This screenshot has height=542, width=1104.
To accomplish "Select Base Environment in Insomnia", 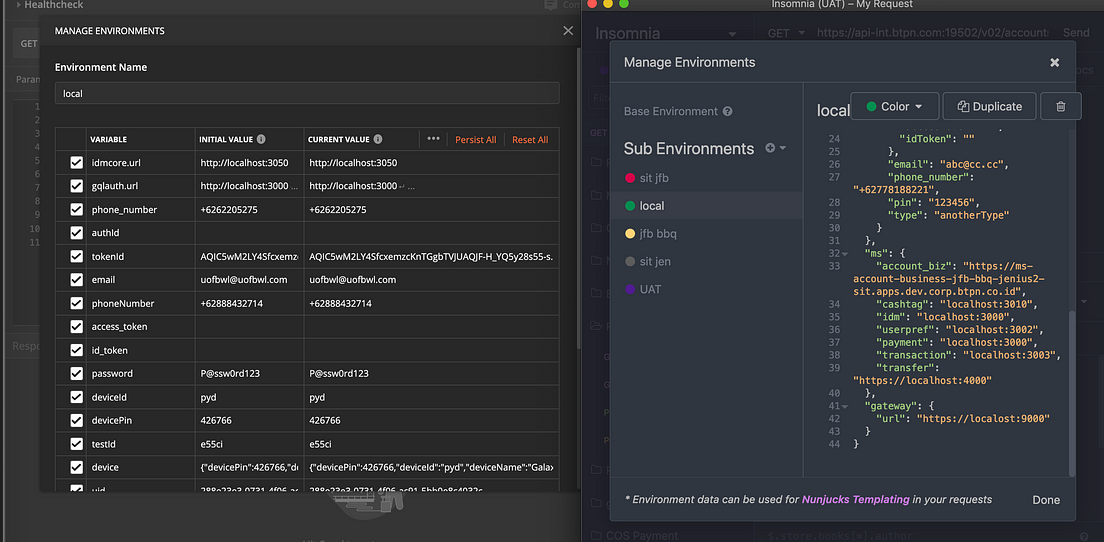I will coord(670,111).
